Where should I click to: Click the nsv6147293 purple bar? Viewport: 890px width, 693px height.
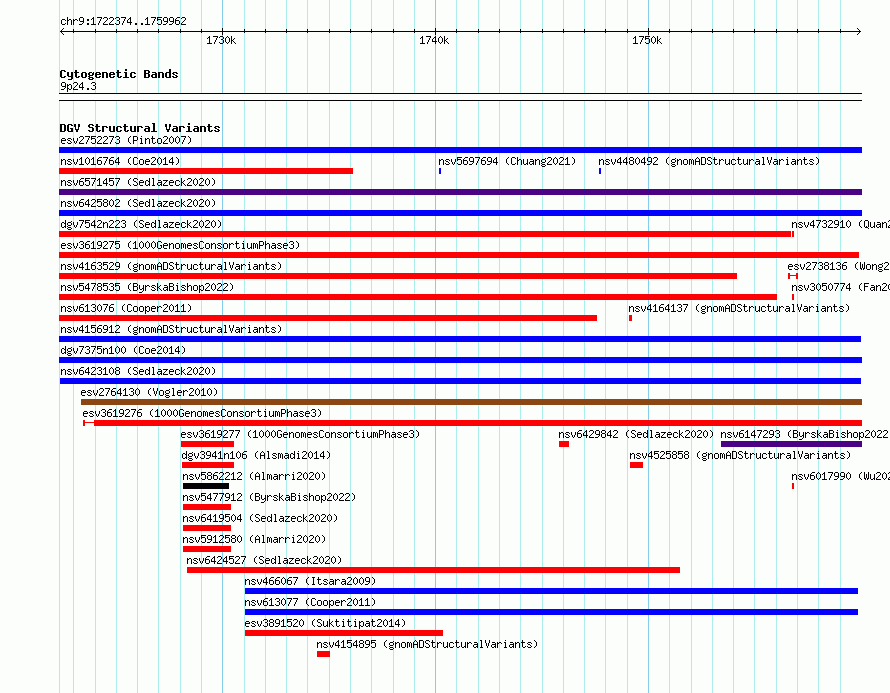(x=791, y=444)
